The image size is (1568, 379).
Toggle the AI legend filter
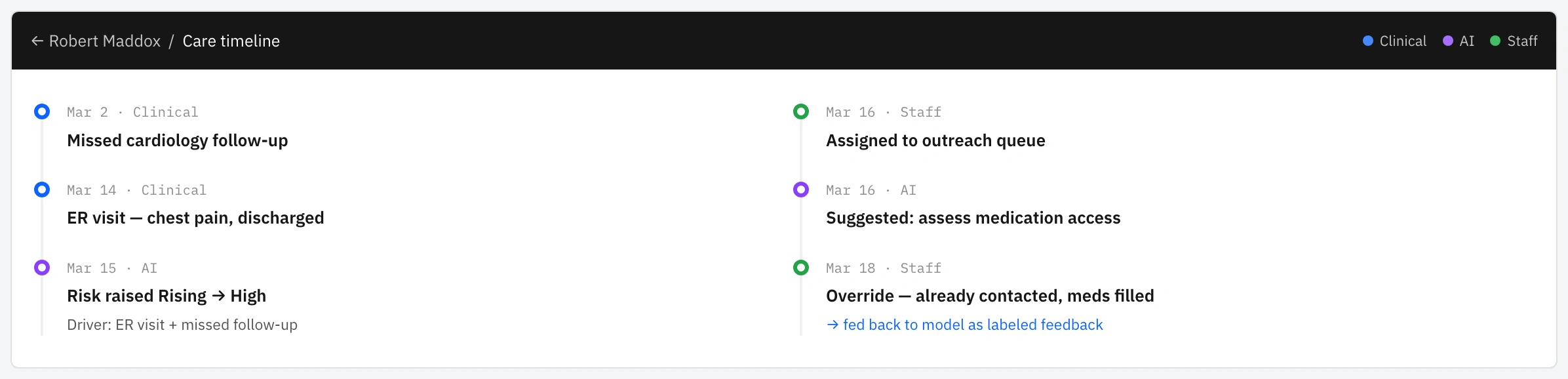tap(1459, 41)
